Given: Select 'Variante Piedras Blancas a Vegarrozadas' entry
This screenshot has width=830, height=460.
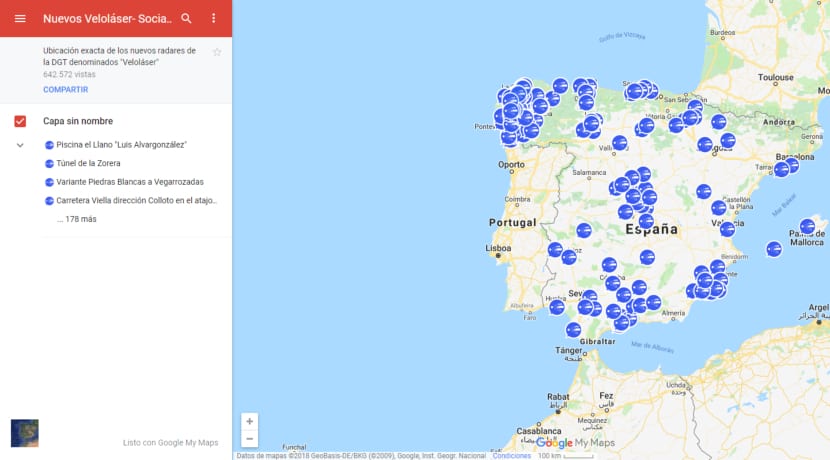Looking at the screenshot, I should tap(129, 182).
